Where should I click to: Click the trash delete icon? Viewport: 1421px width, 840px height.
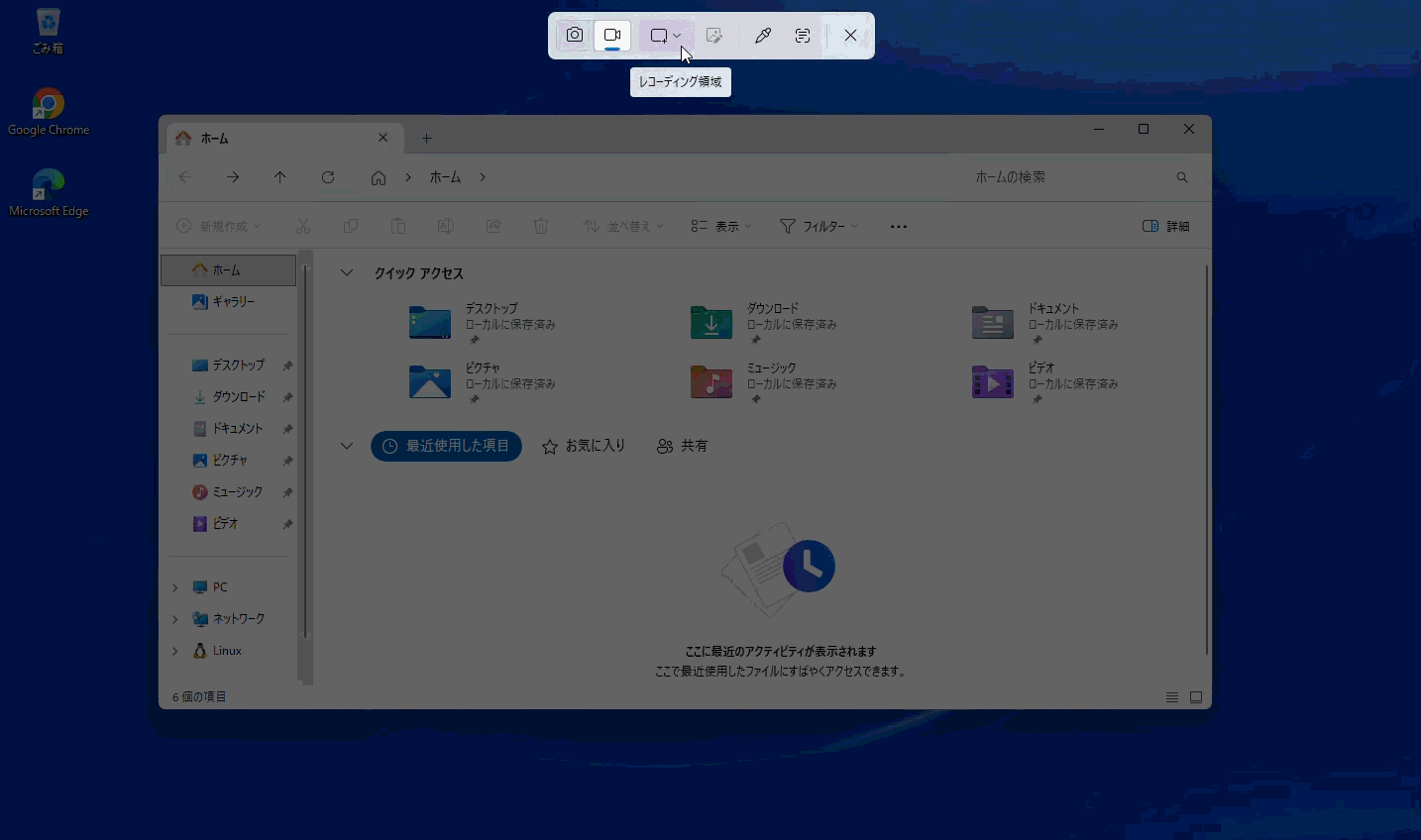click(541, 227)
